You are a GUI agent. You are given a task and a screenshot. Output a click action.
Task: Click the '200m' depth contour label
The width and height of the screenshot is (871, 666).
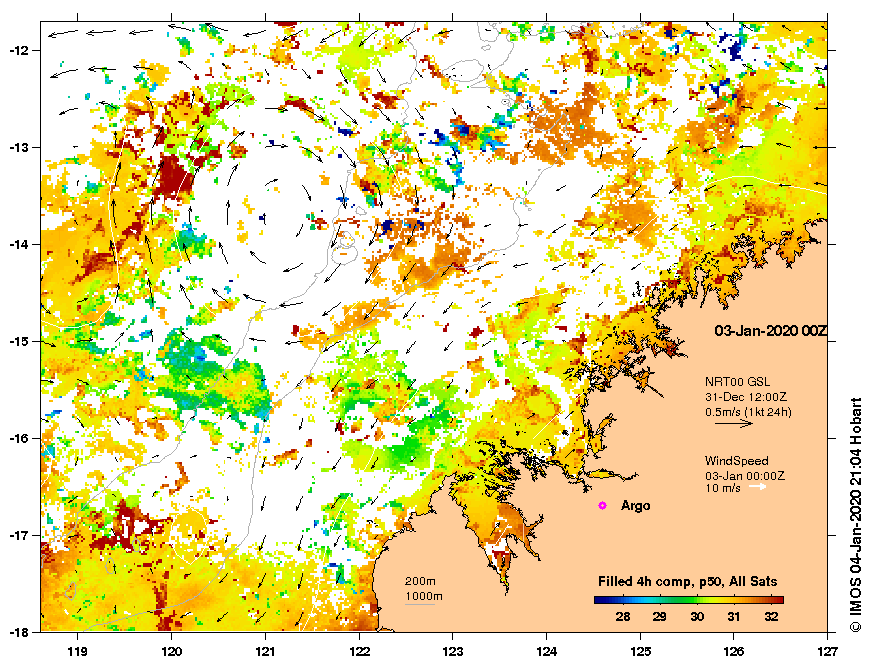(420, 582)
